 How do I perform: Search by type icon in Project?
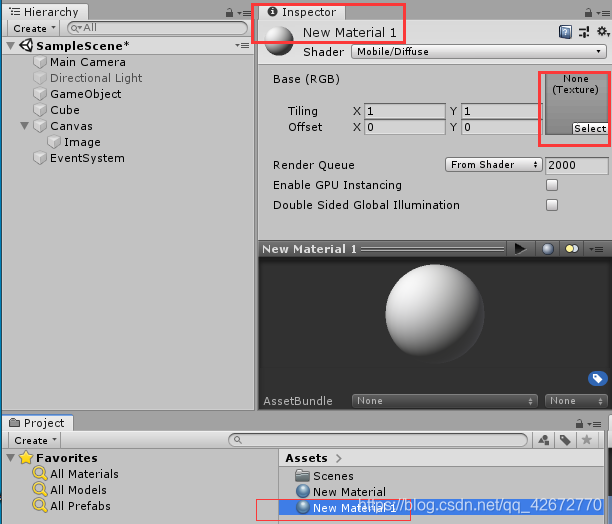click(544, 441)
